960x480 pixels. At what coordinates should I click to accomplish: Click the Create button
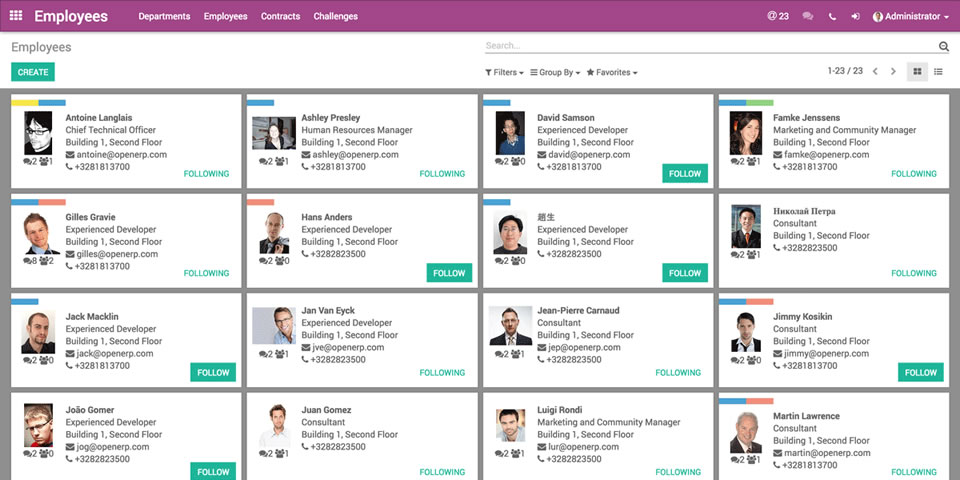tap(33, 72)
